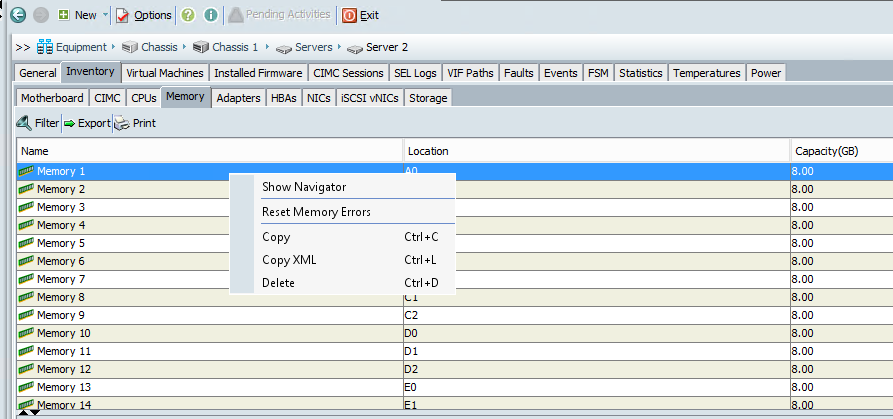Expand the Servers breadcrumb arrow
Screen dimensions: 893x419
[338, 47]
